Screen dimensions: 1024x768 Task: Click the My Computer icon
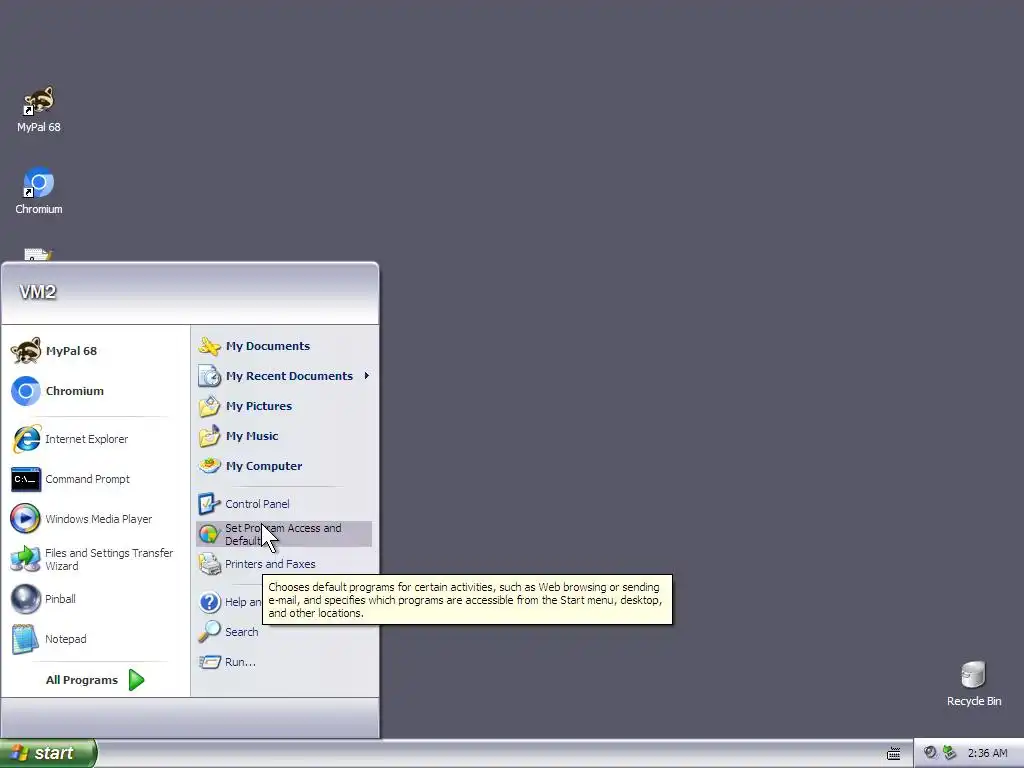click(x=210, y=466)
